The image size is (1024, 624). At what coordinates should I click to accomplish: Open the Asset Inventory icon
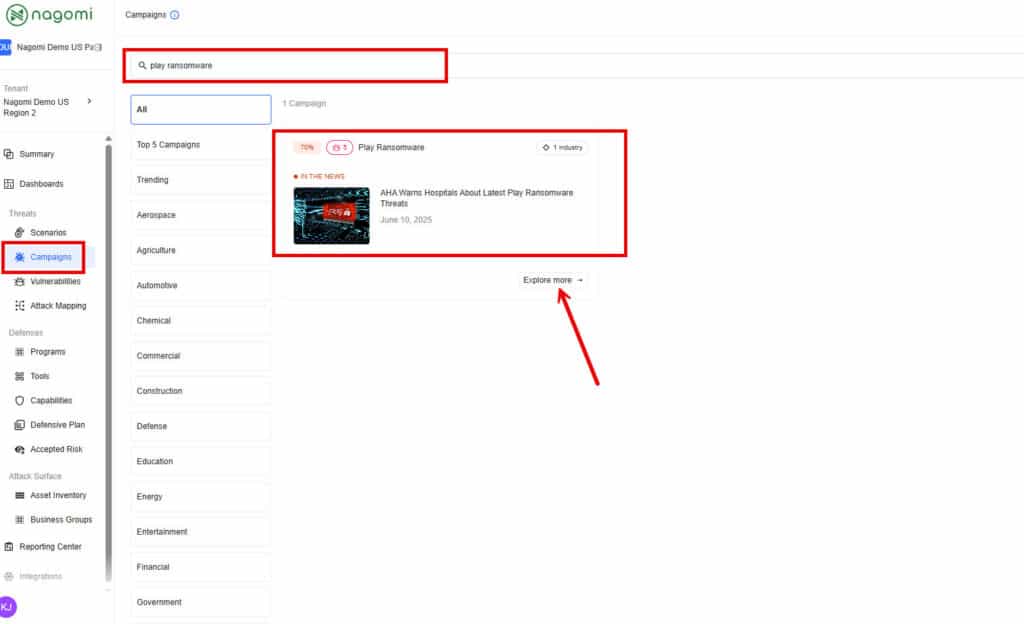click(20, 495)
